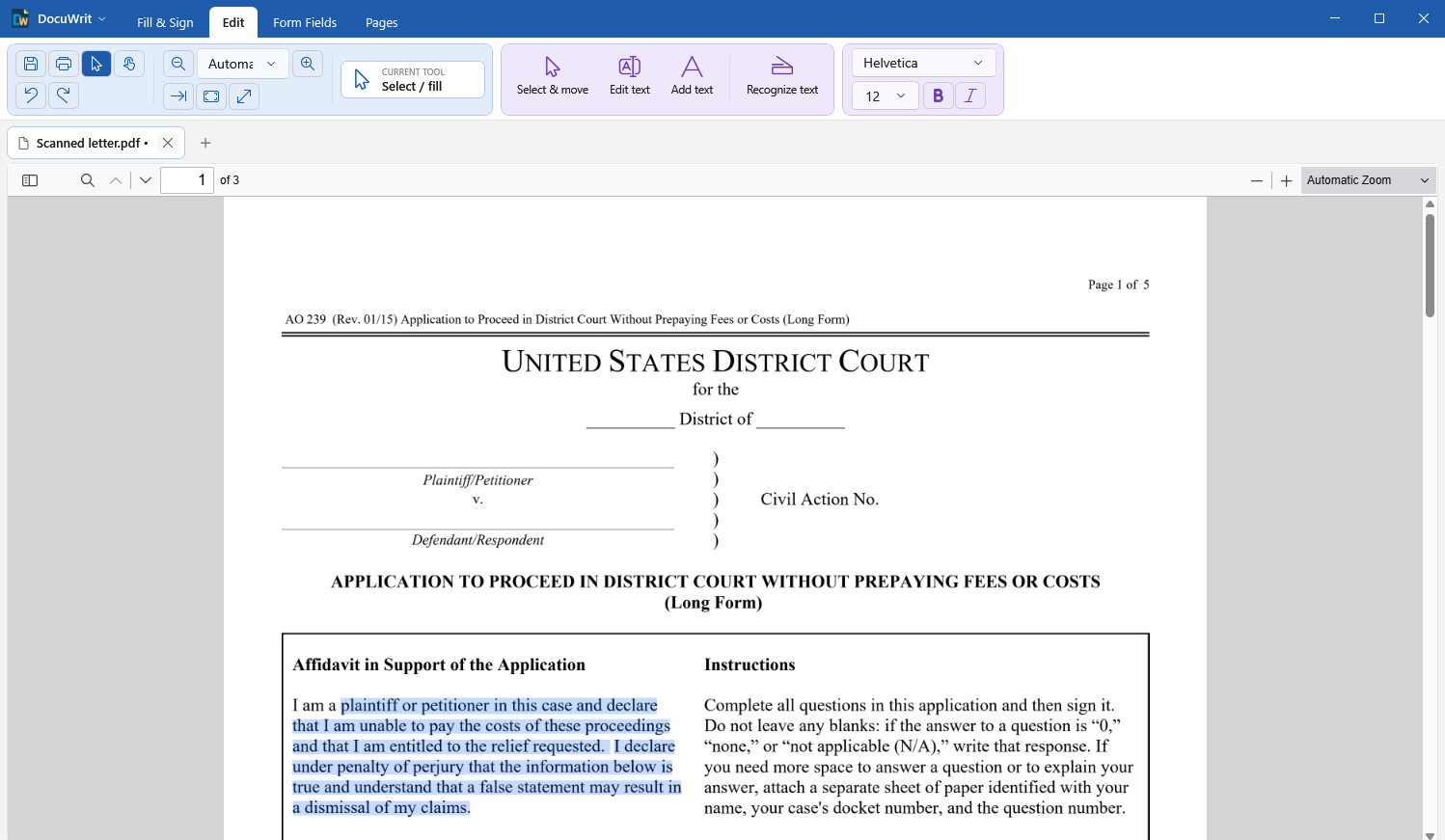Switch to the hand pan tool

129,64
